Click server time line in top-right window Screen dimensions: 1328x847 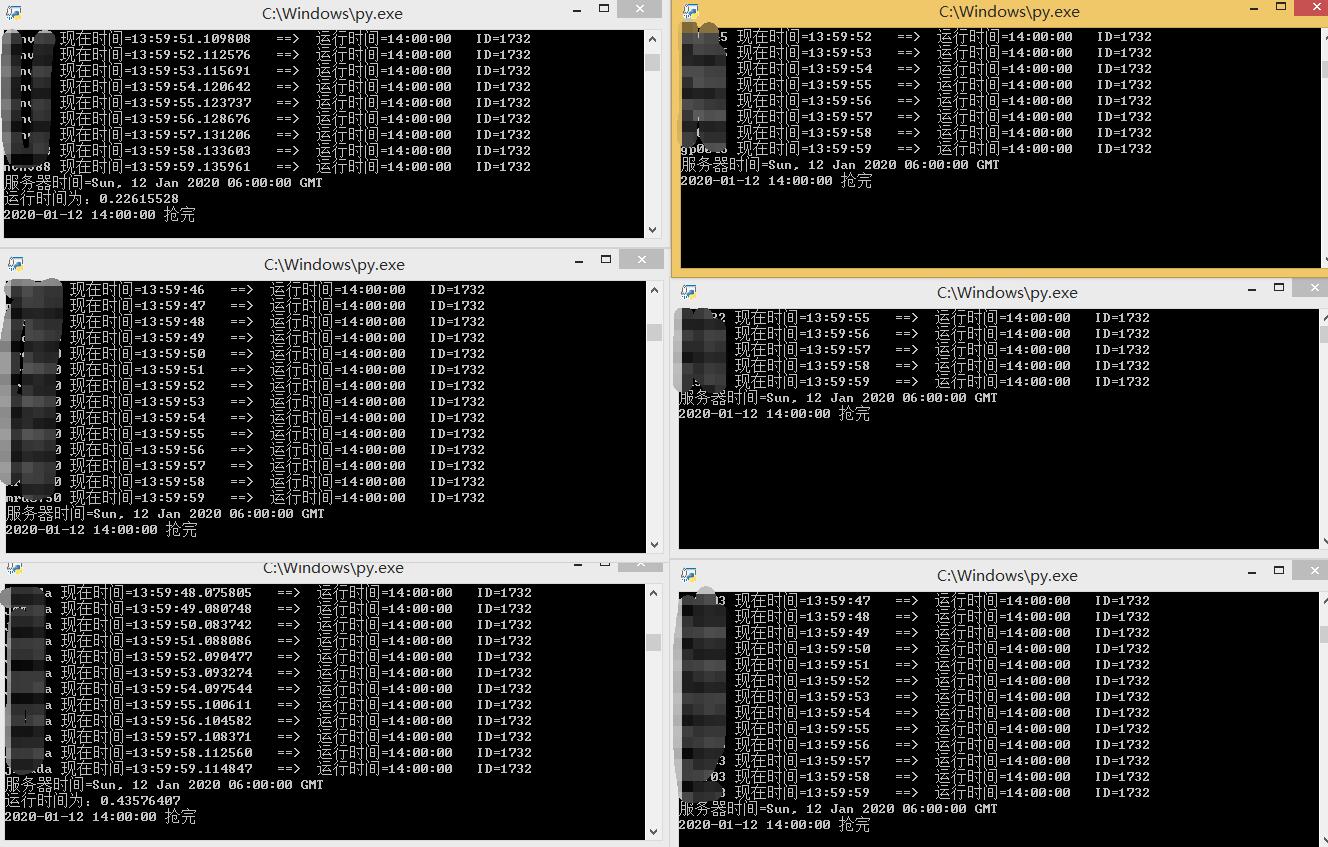840,165
